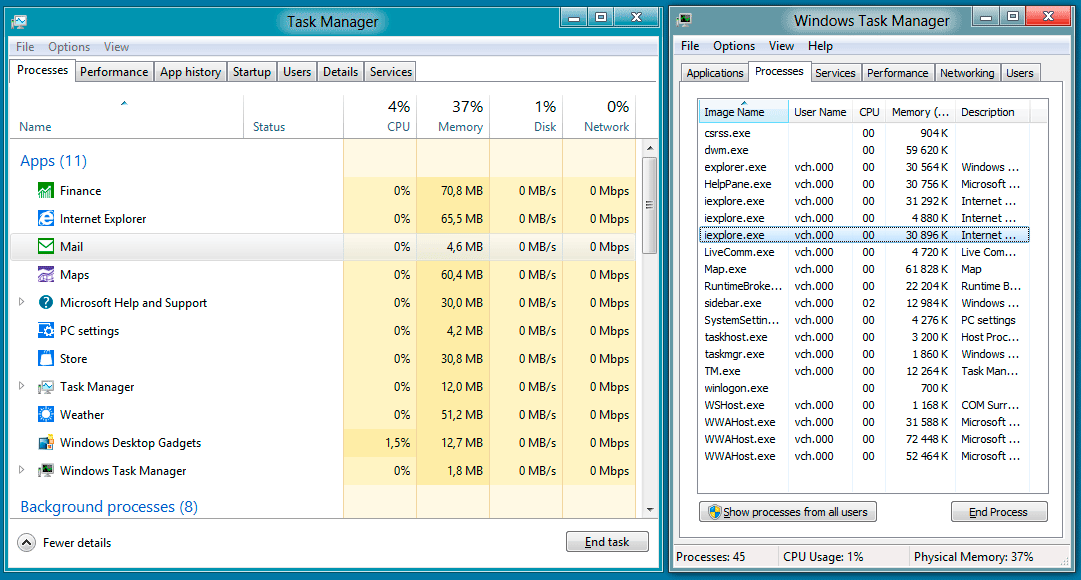
Task: Expand the Windows Task Manager app row
Action: [x=21, y=470]
